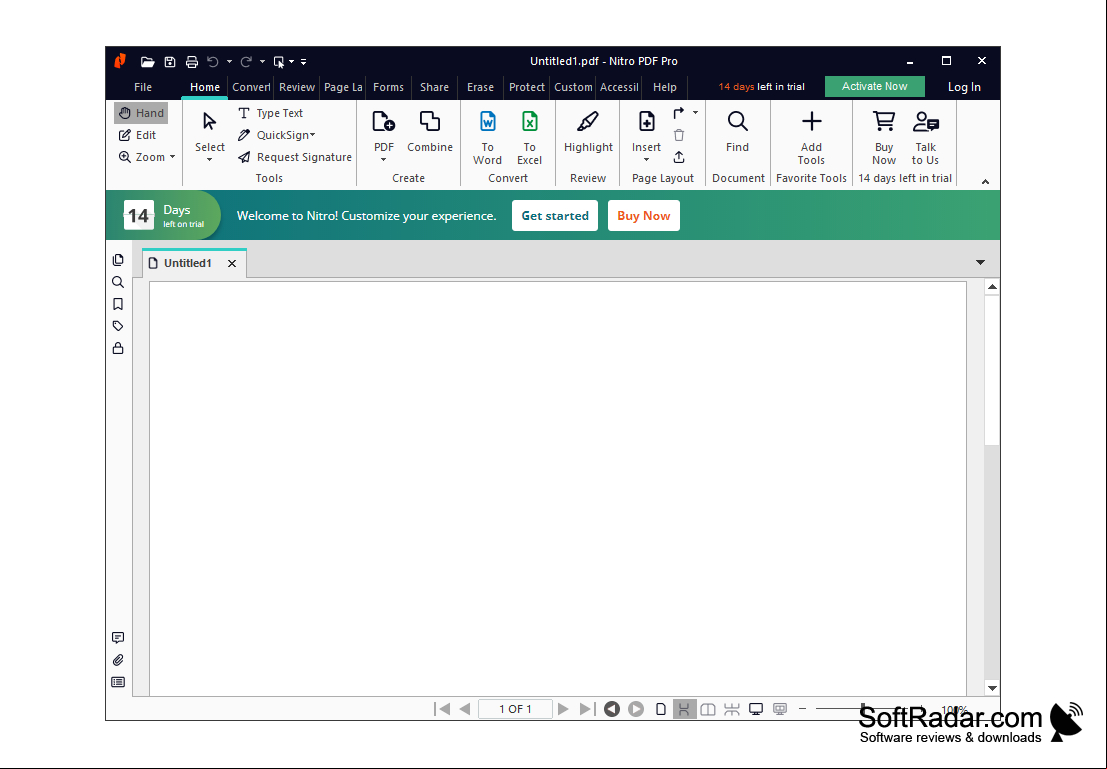1107x769 pixels.
Task: Open the tag icon pane in sidebar
Action: [x=118, y=326]
